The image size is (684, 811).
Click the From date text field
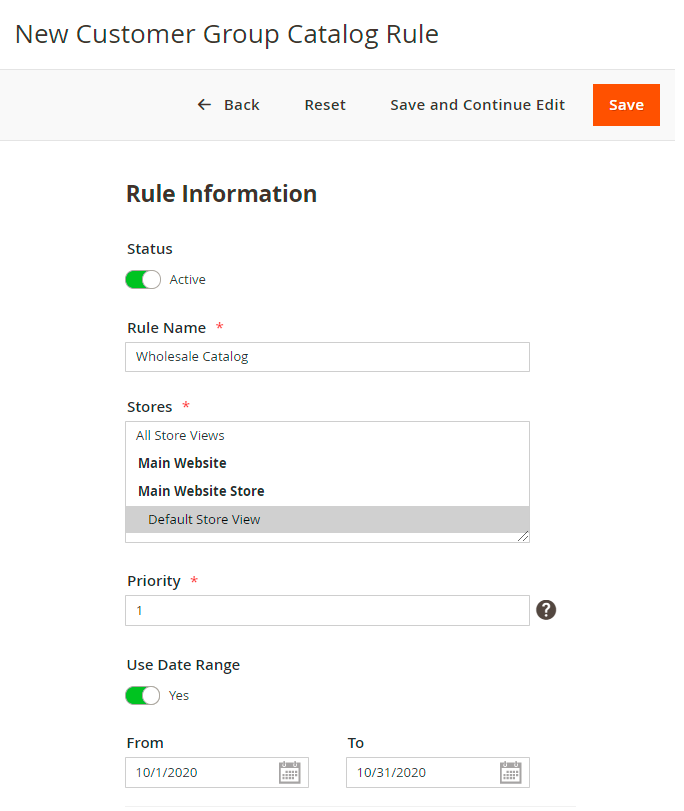(x=200, y=772)
